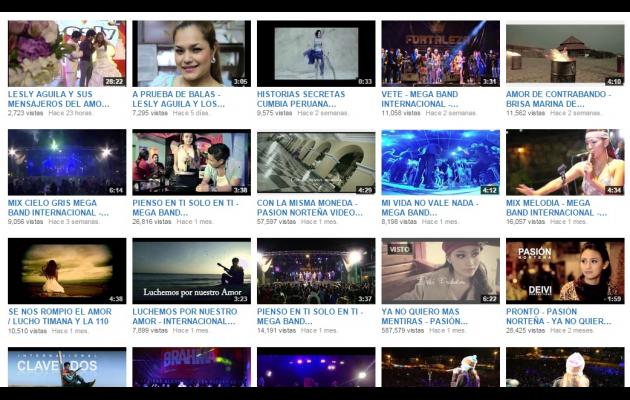Click PIENSO EN TI title with 14,191 vistas

(310, 316)
